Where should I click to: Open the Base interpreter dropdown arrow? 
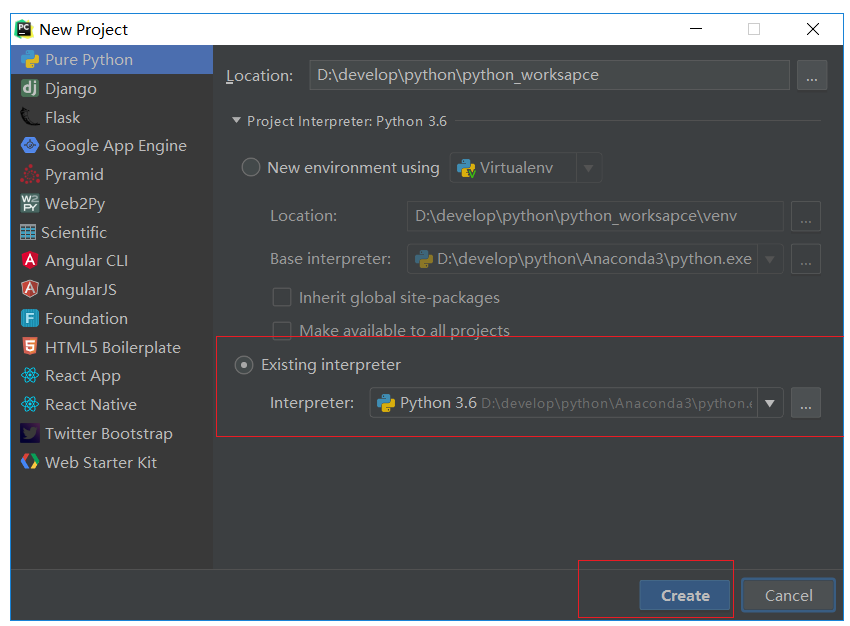(769, 259)
